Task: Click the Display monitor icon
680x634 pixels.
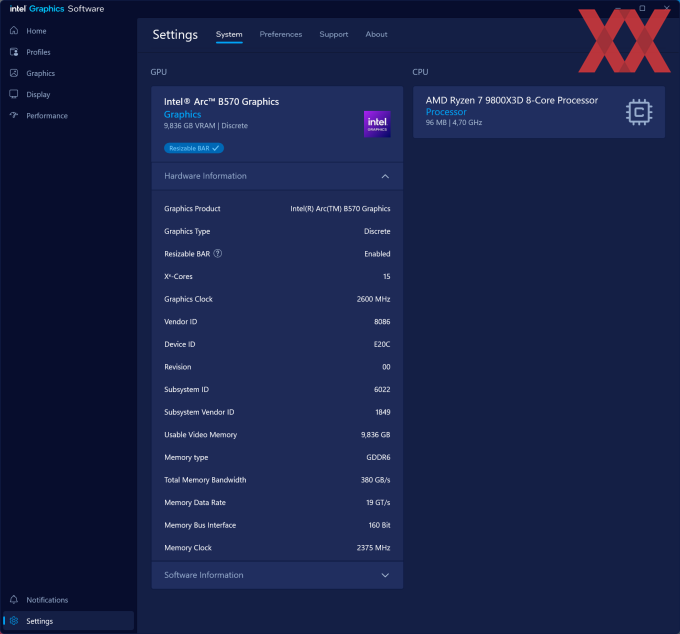Action: pyautogui.click(x=14, y=94)
